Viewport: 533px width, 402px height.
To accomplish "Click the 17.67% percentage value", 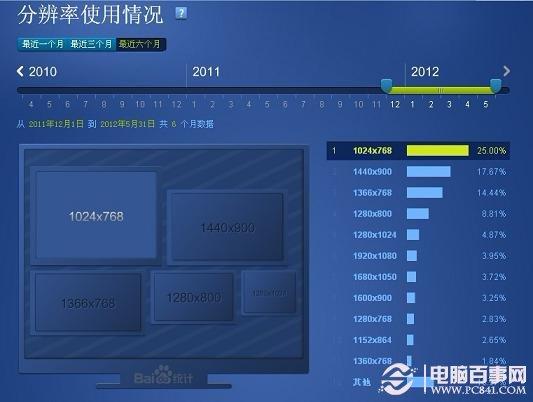I will pos(491,172).
